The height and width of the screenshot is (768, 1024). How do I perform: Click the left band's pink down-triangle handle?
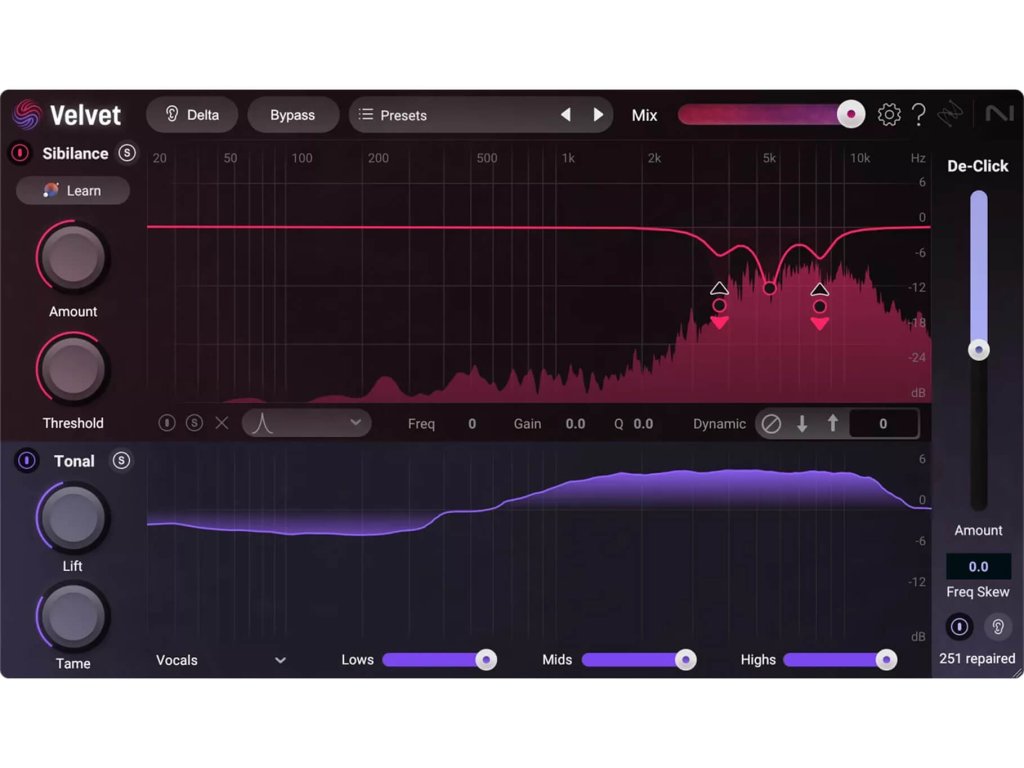point(719,323)
